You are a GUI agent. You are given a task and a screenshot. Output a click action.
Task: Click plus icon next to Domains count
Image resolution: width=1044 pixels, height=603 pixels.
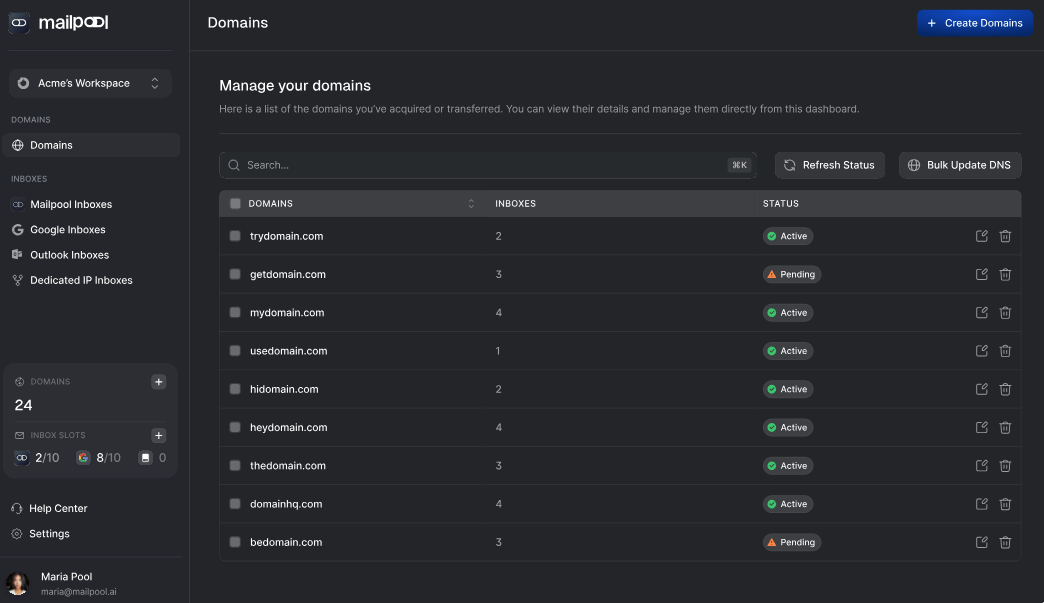click(x=158, y=382)
